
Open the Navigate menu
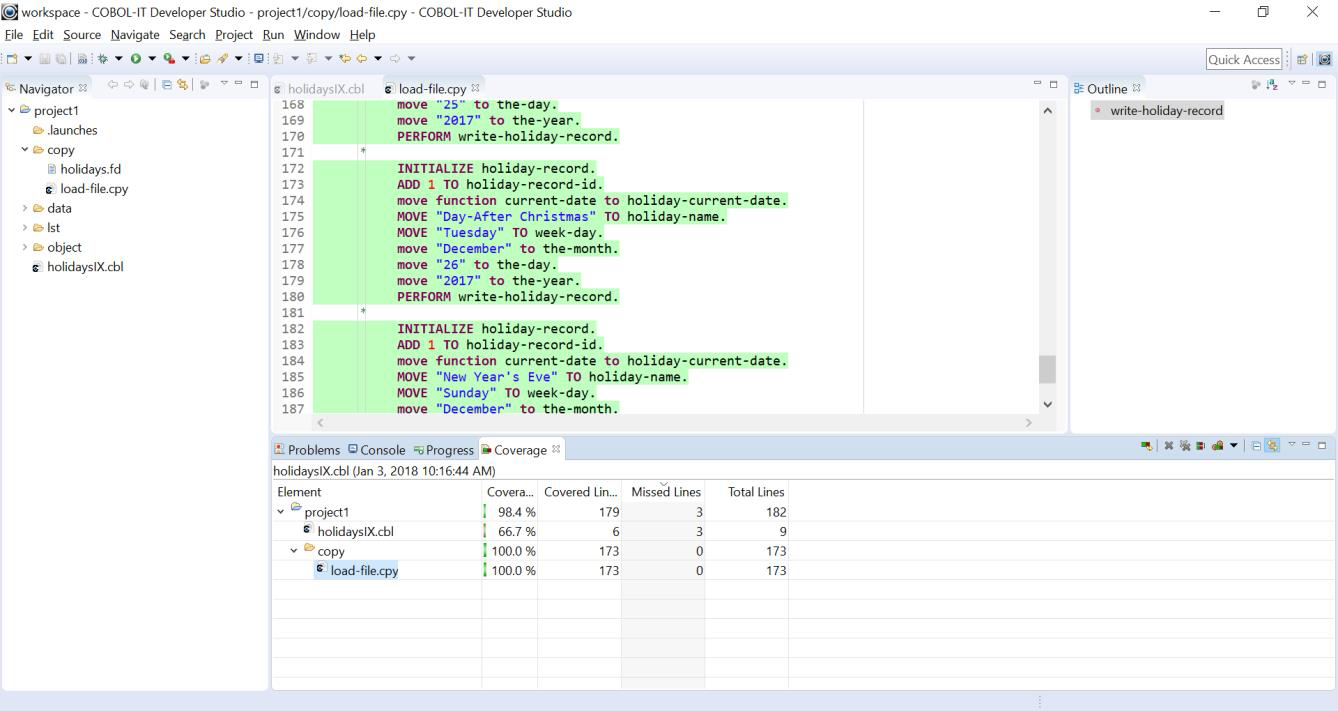click(x=135, y=35)
